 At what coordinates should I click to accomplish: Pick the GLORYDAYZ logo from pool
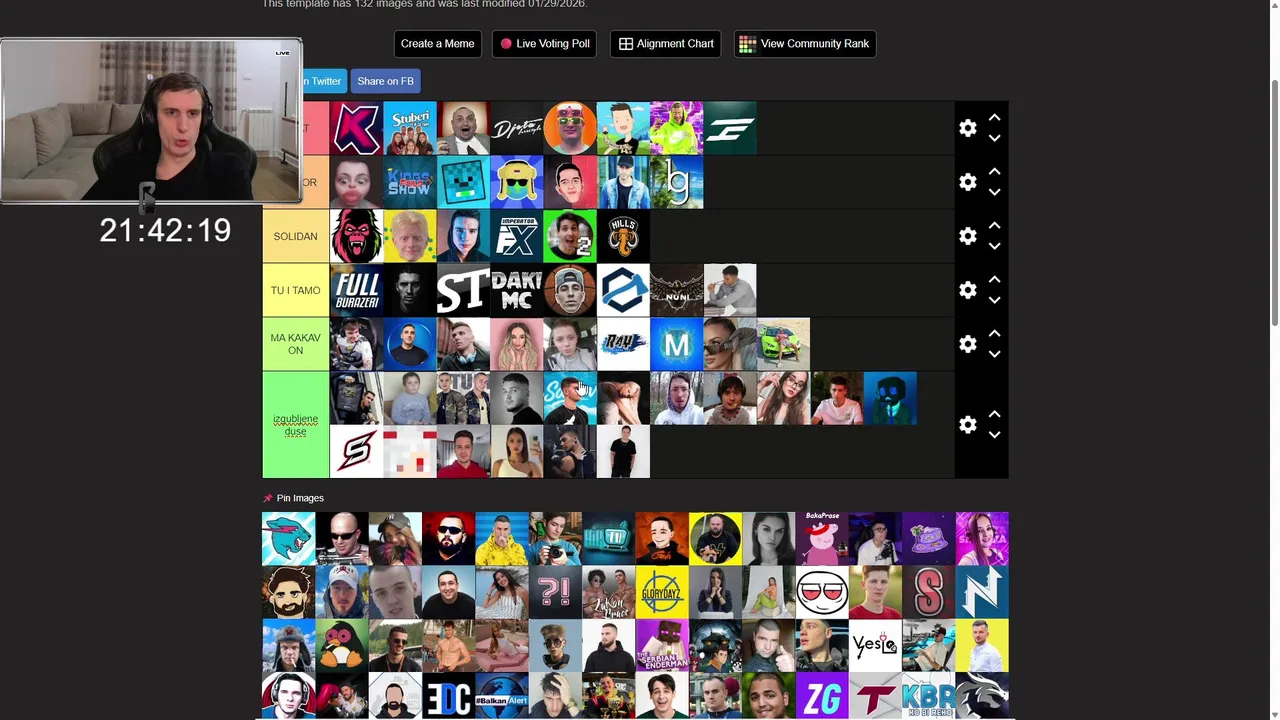pyautogui.click(x=662, y=592)
